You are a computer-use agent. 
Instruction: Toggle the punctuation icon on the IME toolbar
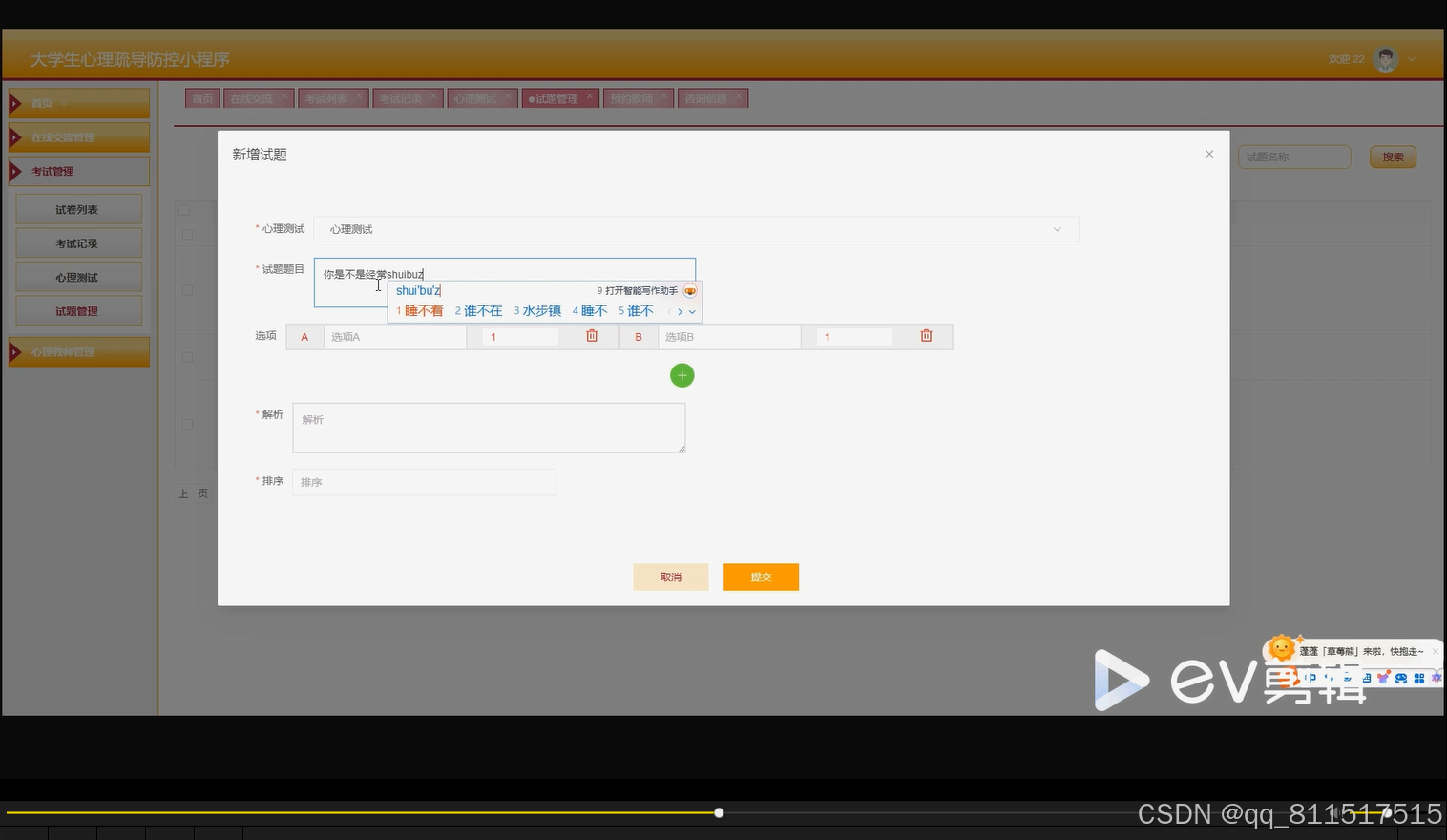(x=1330, y=678)
